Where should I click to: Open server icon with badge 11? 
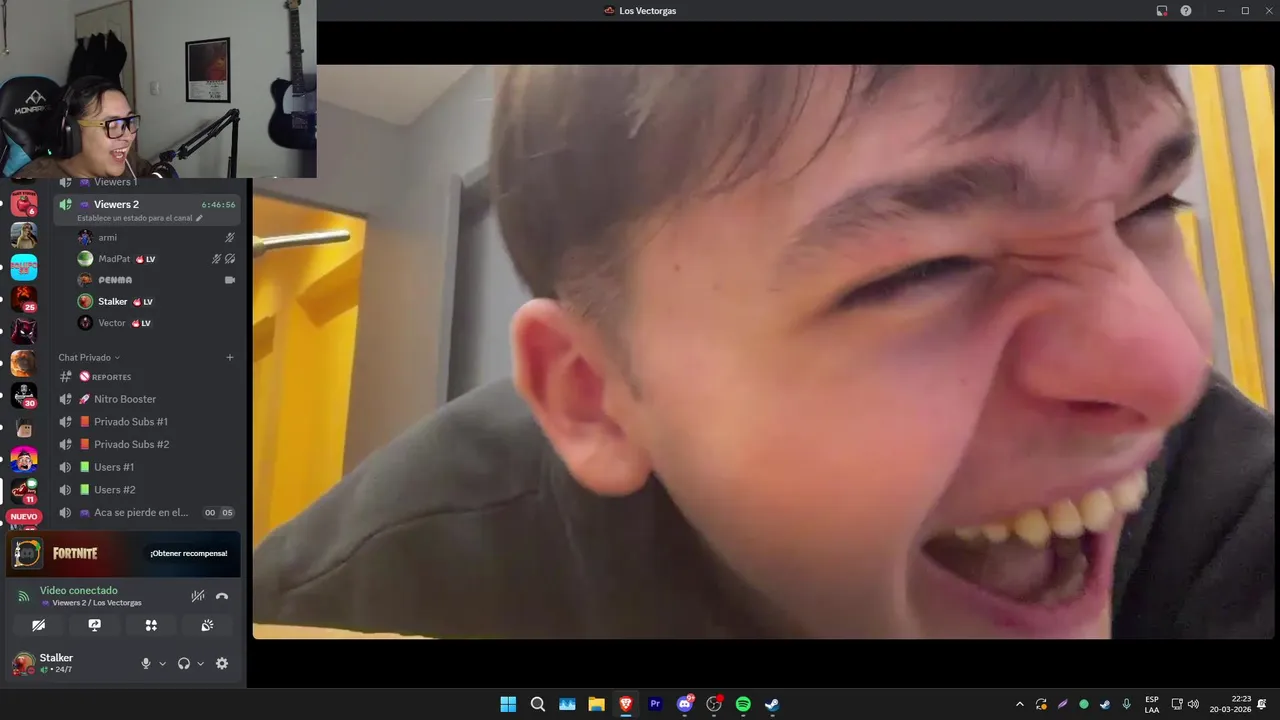tap(24, 491)
